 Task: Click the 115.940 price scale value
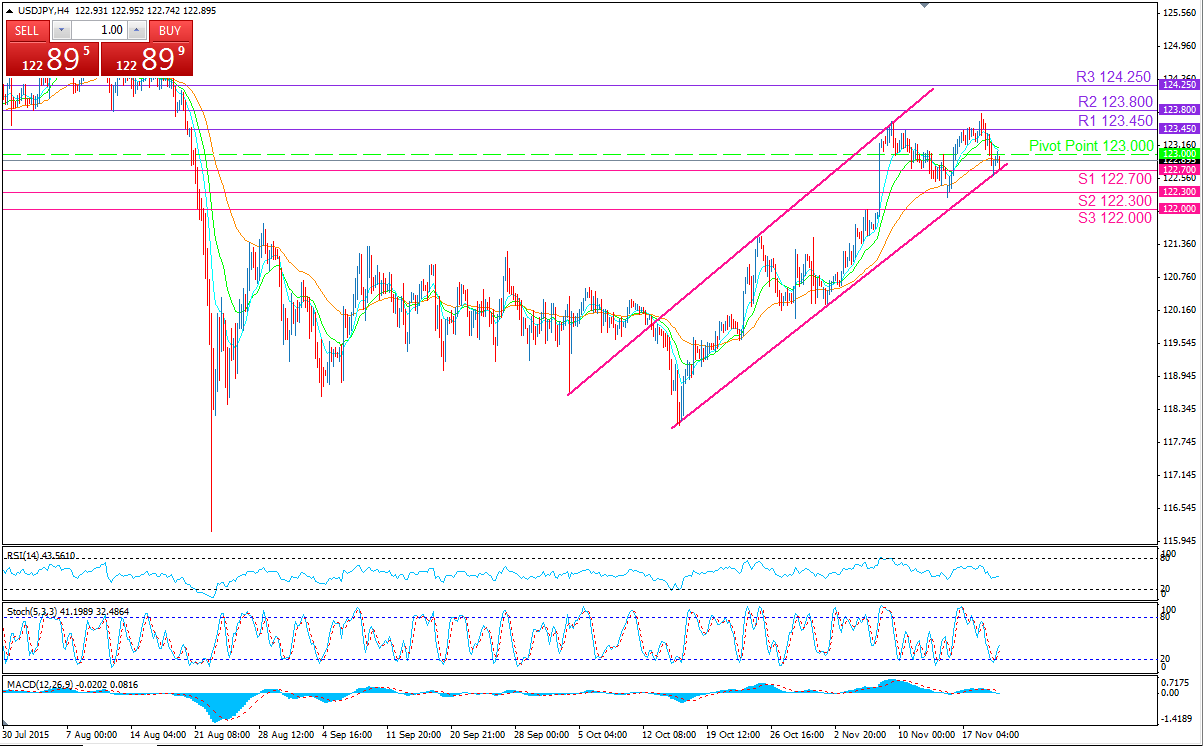(1181, 540)
